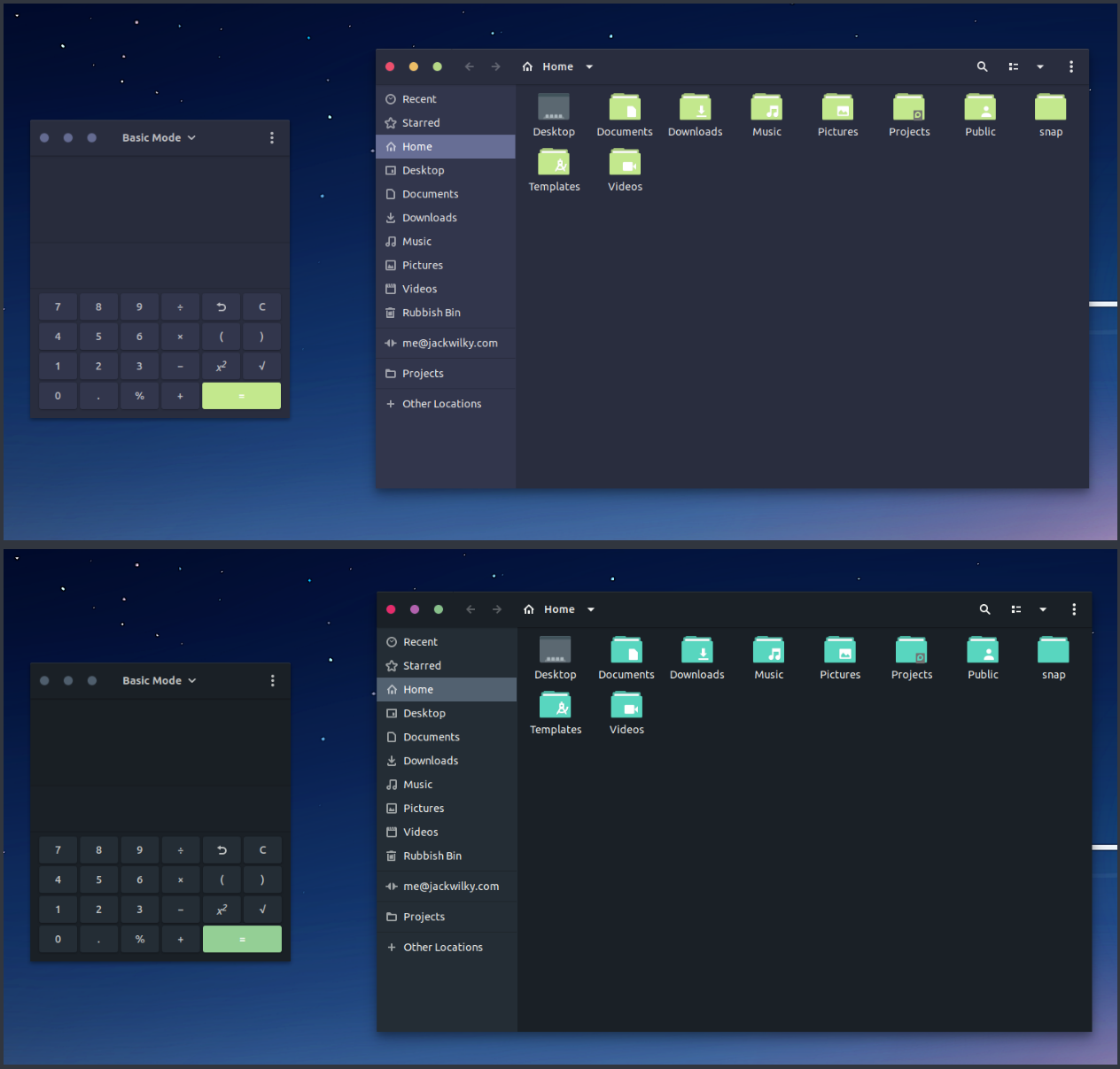Open the calculator's three-dot menu
The image size is (1120, 1069).
point(272,137)
